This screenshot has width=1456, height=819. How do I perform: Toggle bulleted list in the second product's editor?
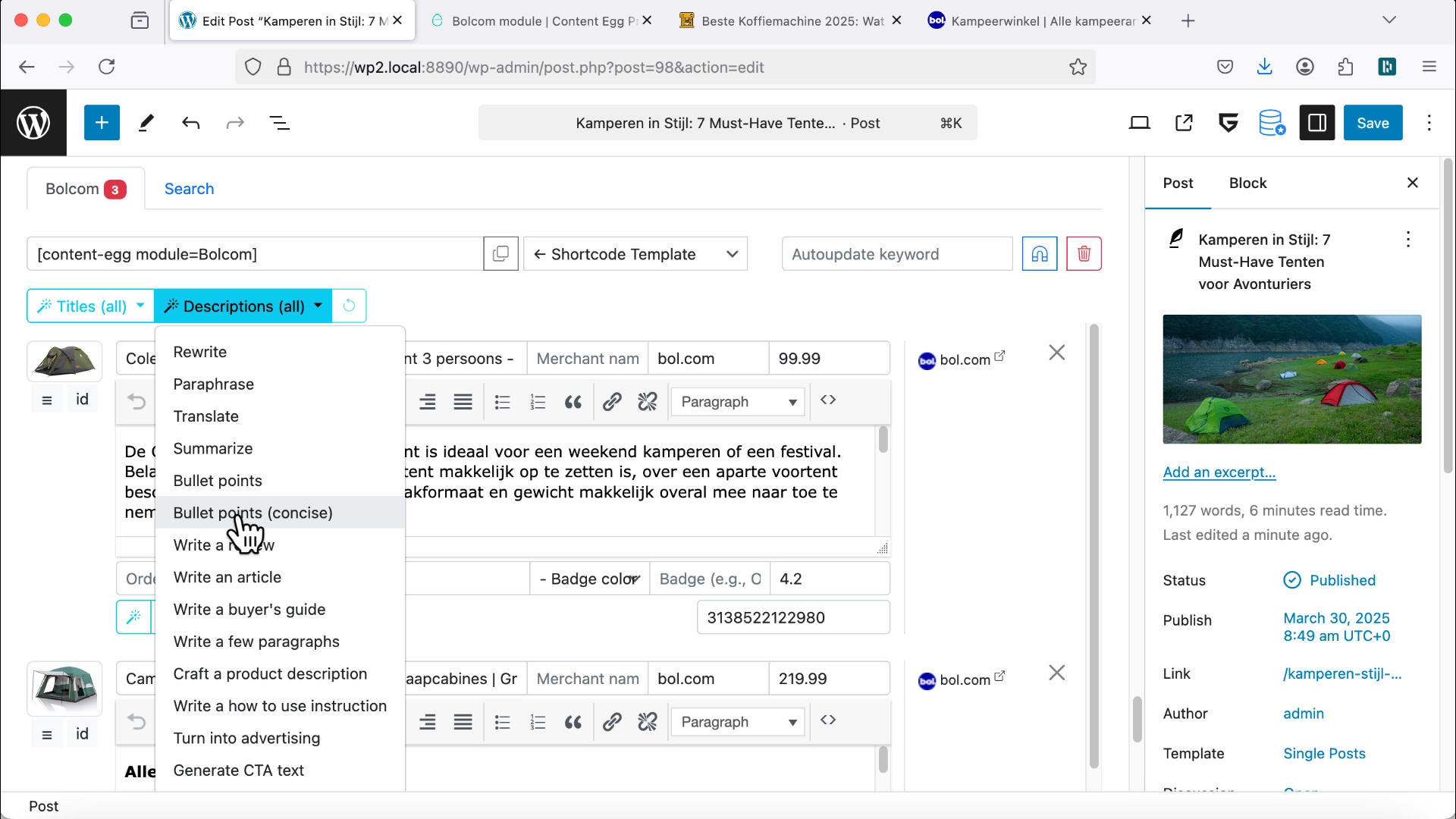(x=502, y=722)
